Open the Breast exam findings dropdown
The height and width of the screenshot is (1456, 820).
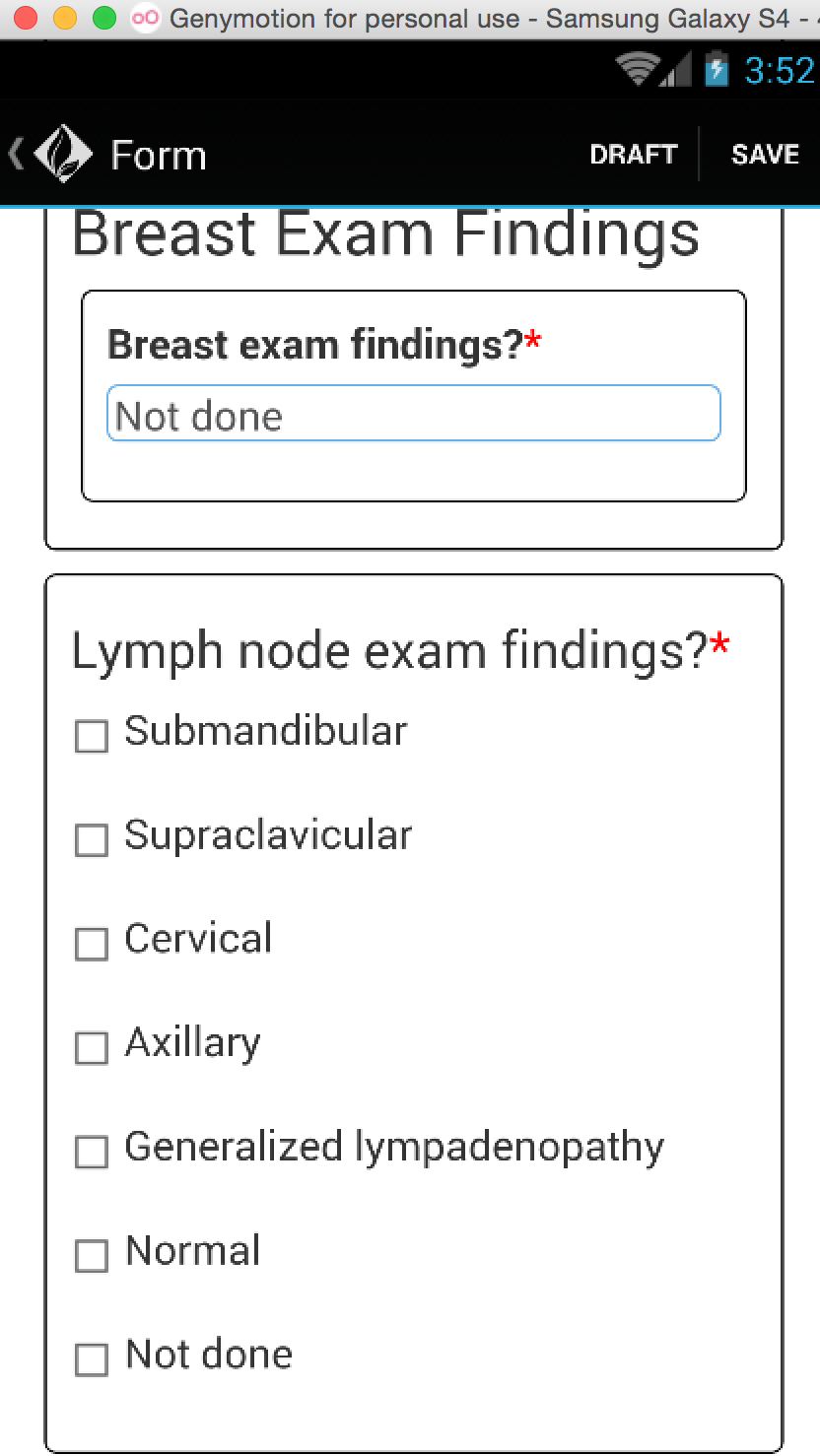414,413
